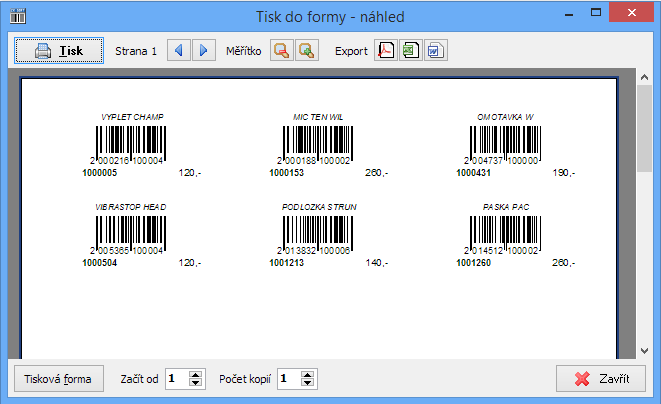Click the price 120,- of VYPLET CHAMP
This screenshot has width=661, height=404.
[x=190, y=173]
